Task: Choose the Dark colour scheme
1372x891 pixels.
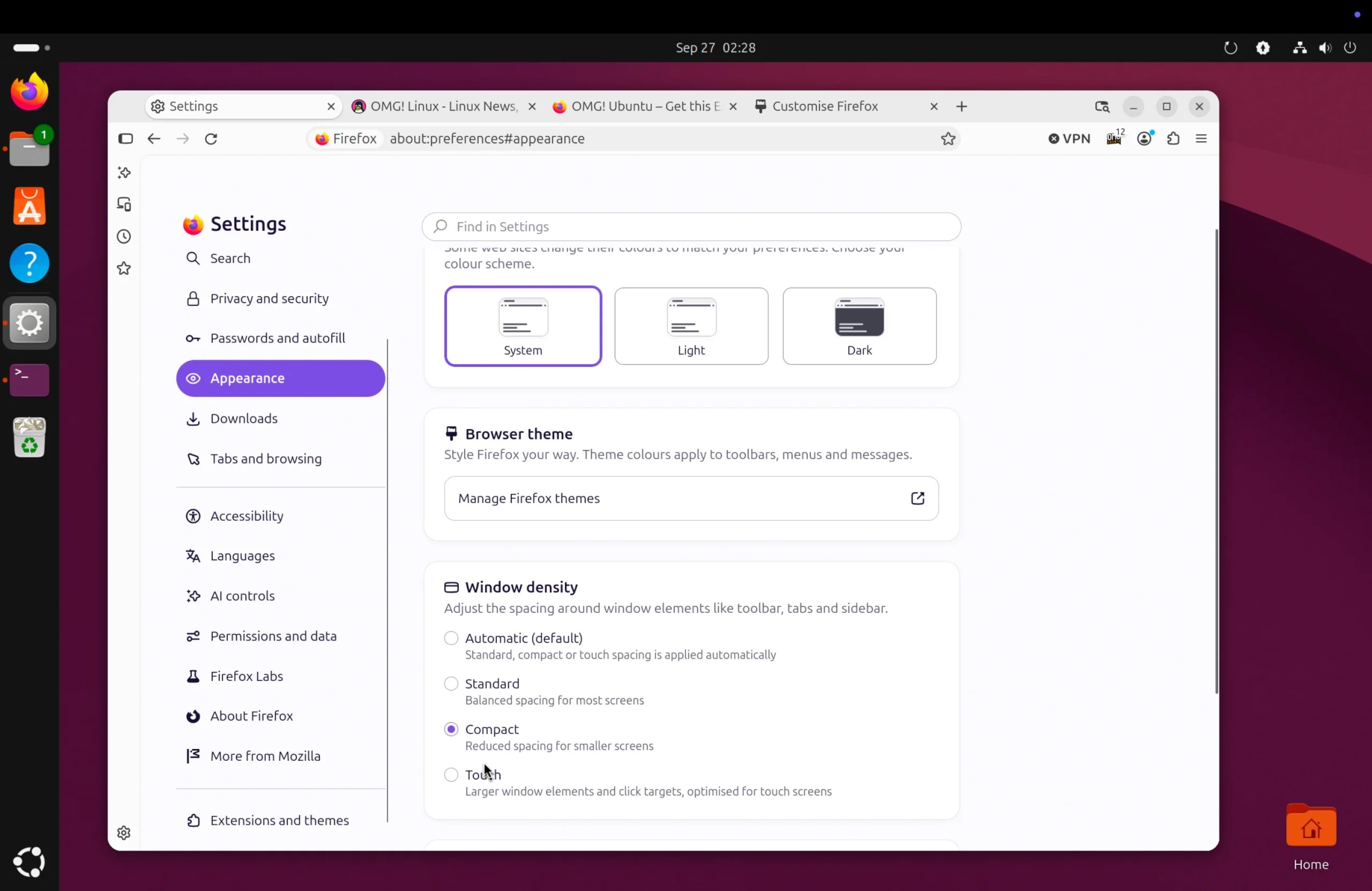Action: [860, 326]
